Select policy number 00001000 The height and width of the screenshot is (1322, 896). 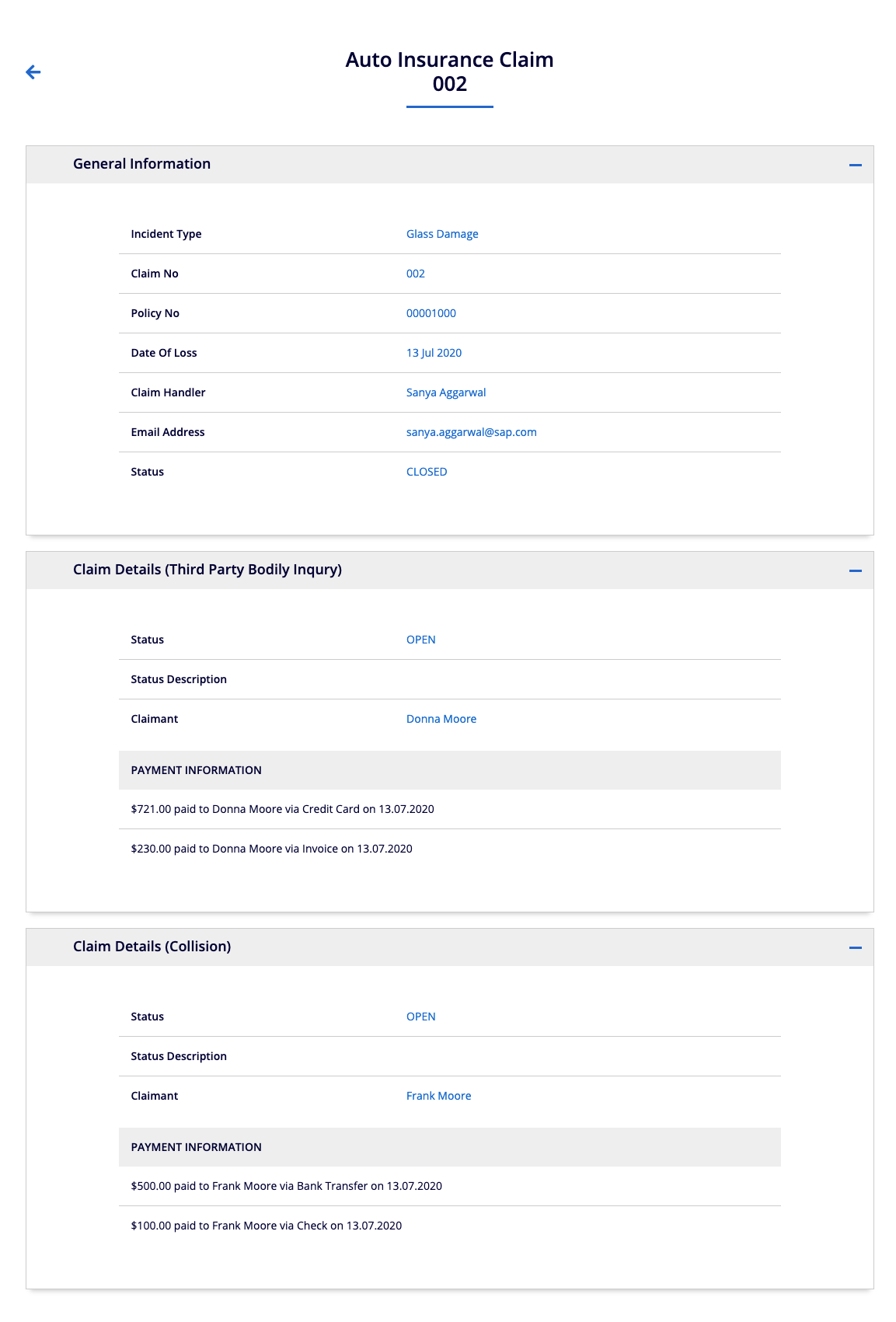[x=431, y=313]
